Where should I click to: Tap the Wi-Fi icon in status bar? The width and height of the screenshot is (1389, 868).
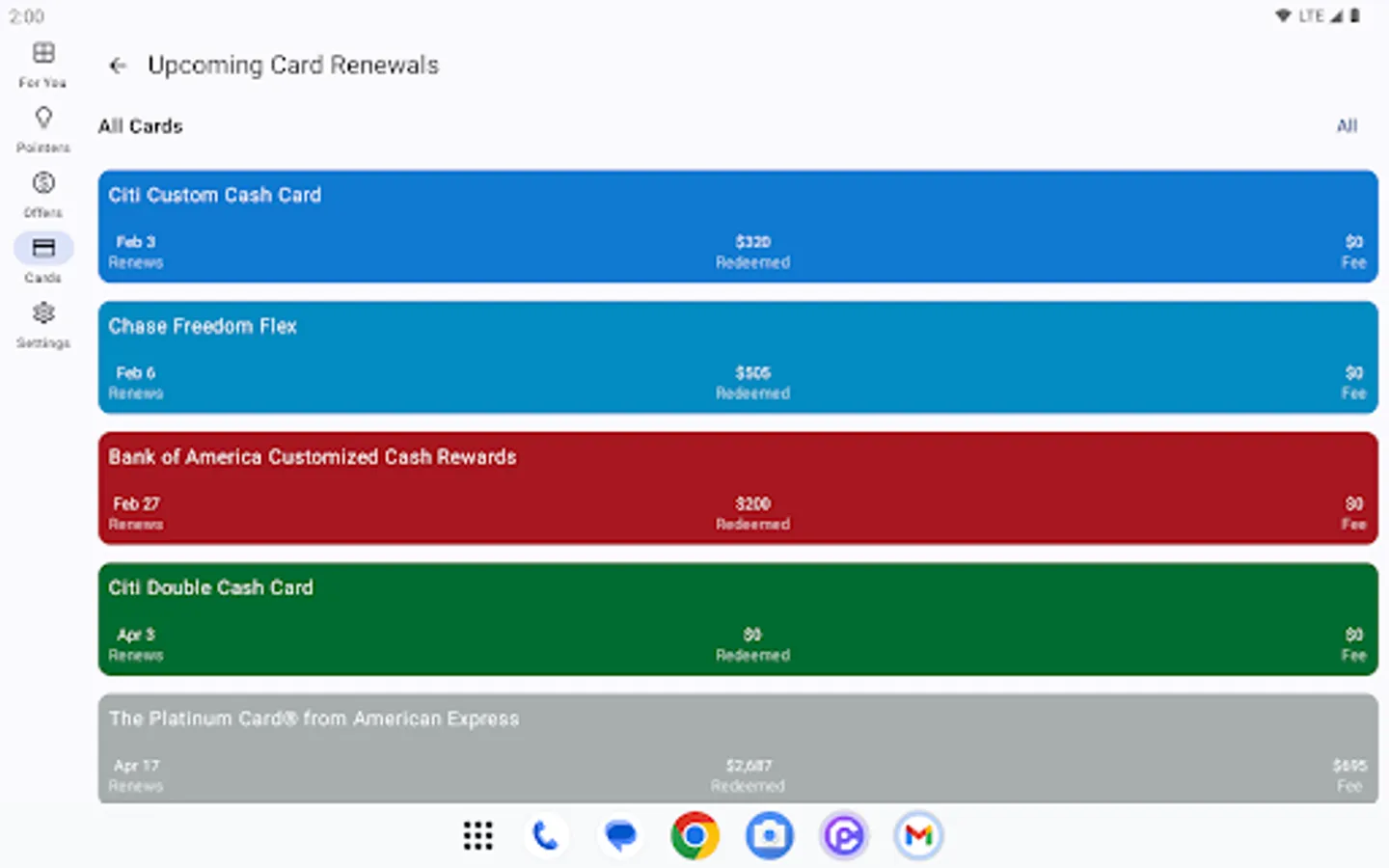click(x=1283, y=15)
